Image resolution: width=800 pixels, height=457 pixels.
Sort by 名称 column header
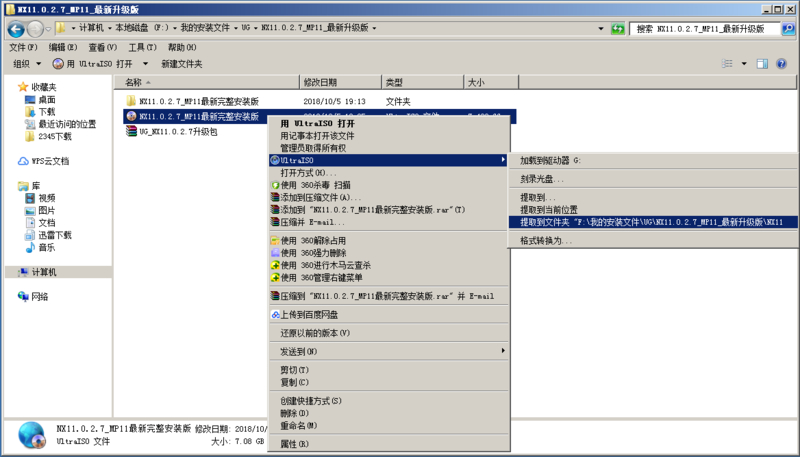pyautogui.click(x=207, y=82)
